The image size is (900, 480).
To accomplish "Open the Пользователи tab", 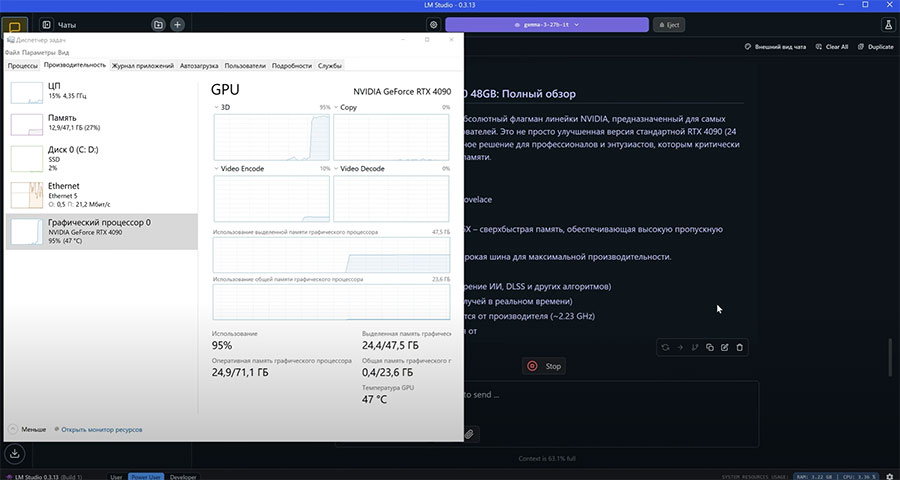I will 245,65.
